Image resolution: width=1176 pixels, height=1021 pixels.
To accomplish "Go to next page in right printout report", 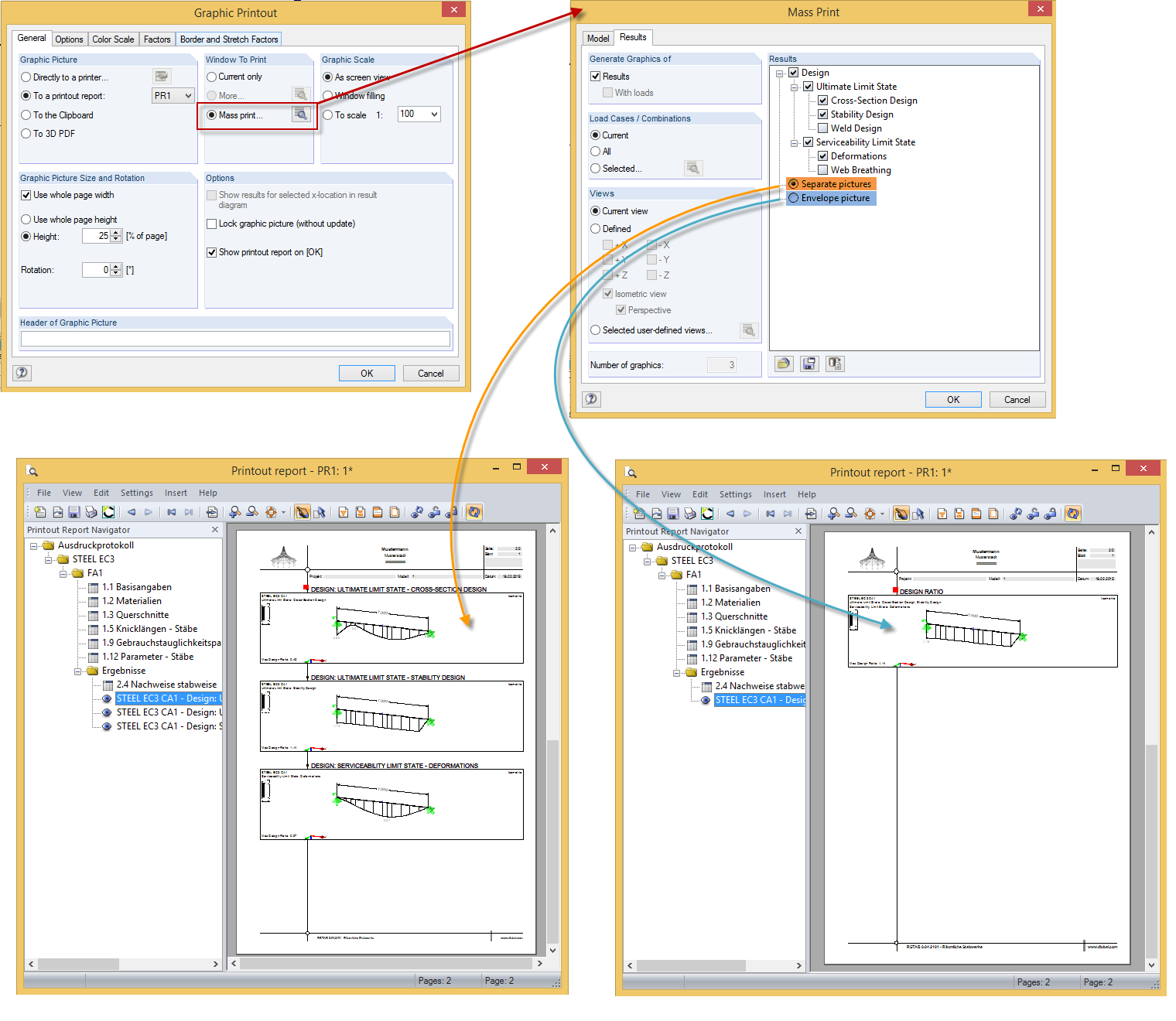I will point(747,514).
